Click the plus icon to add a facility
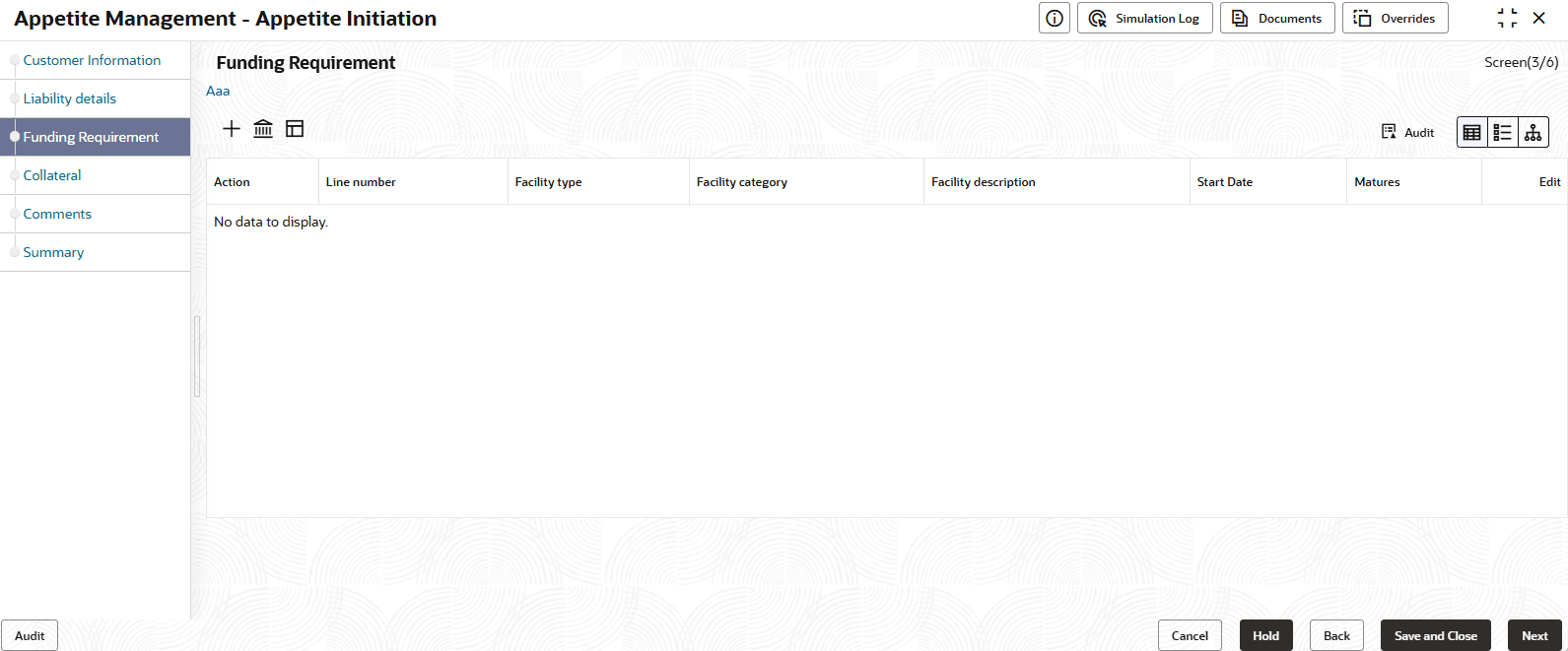Screen dimensions: 1568x651 pyautogui.click(x=232, y=129)
